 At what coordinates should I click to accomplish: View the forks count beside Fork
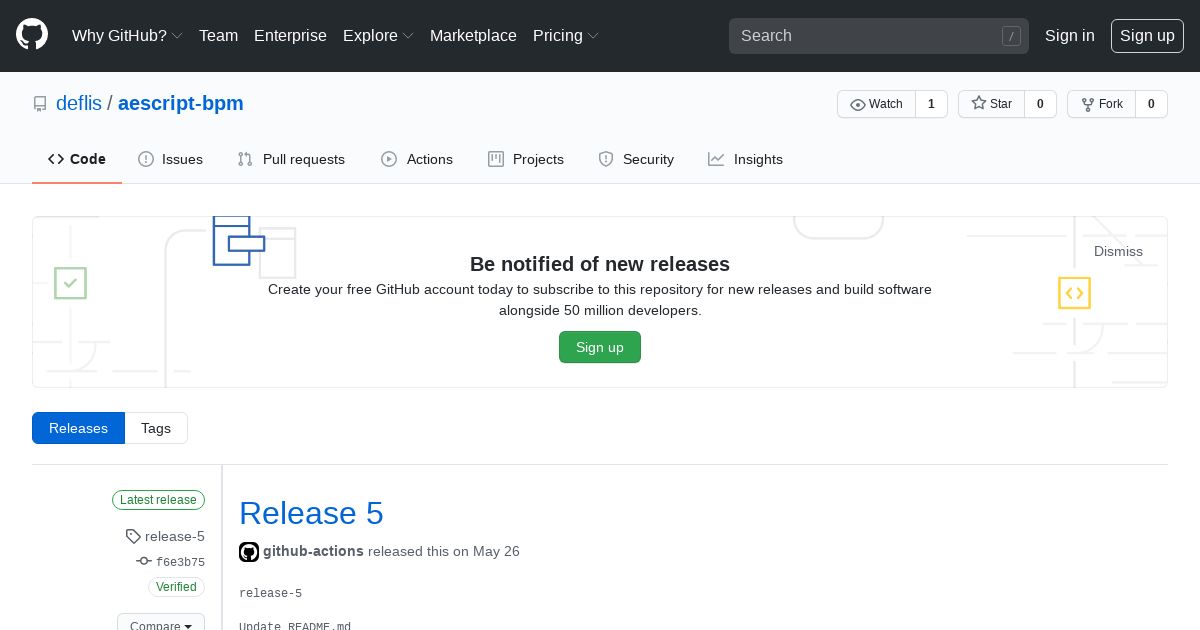click(x=1151, y=104)
